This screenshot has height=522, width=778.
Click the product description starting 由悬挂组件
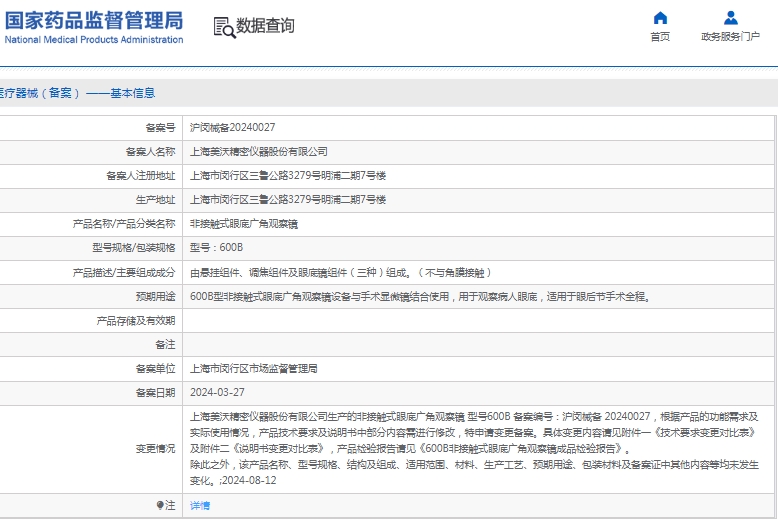340,272
